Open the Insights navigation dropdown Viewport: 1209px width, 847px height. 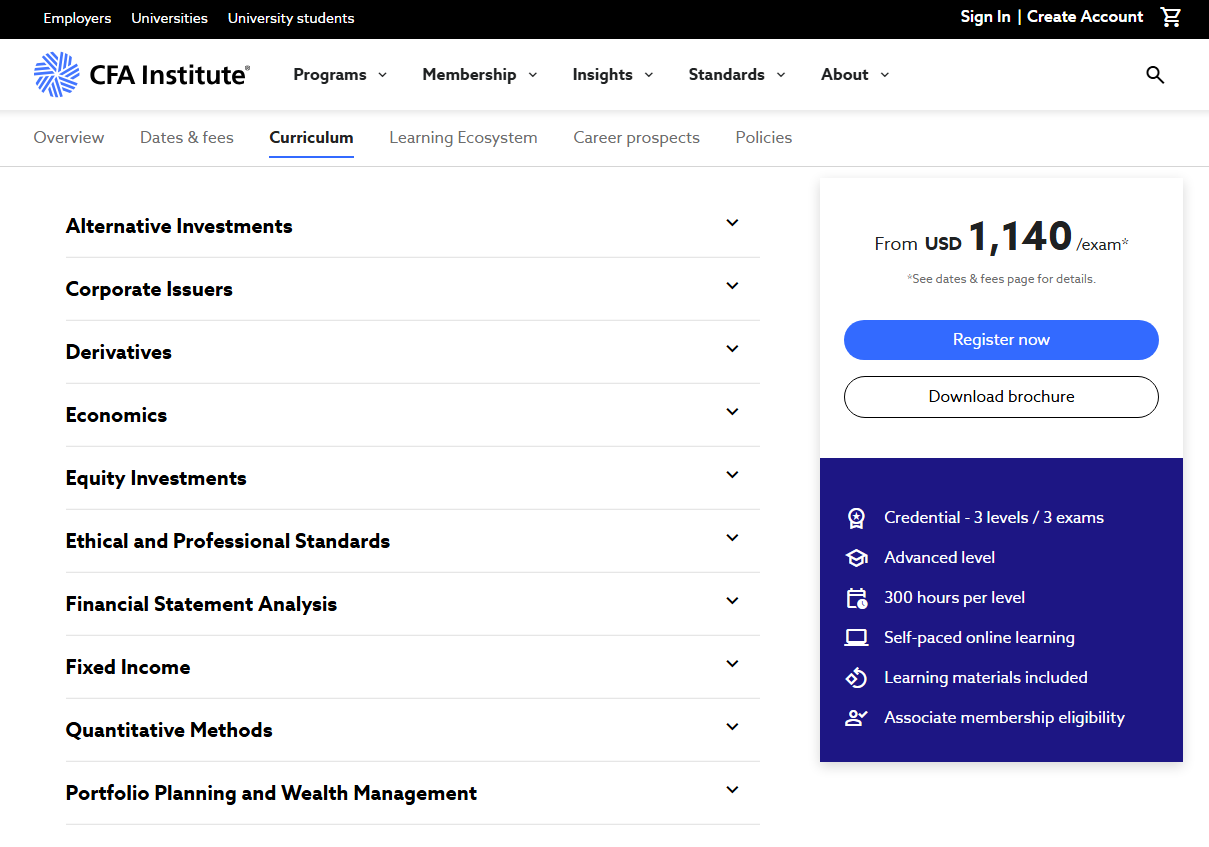coord(613,75)
